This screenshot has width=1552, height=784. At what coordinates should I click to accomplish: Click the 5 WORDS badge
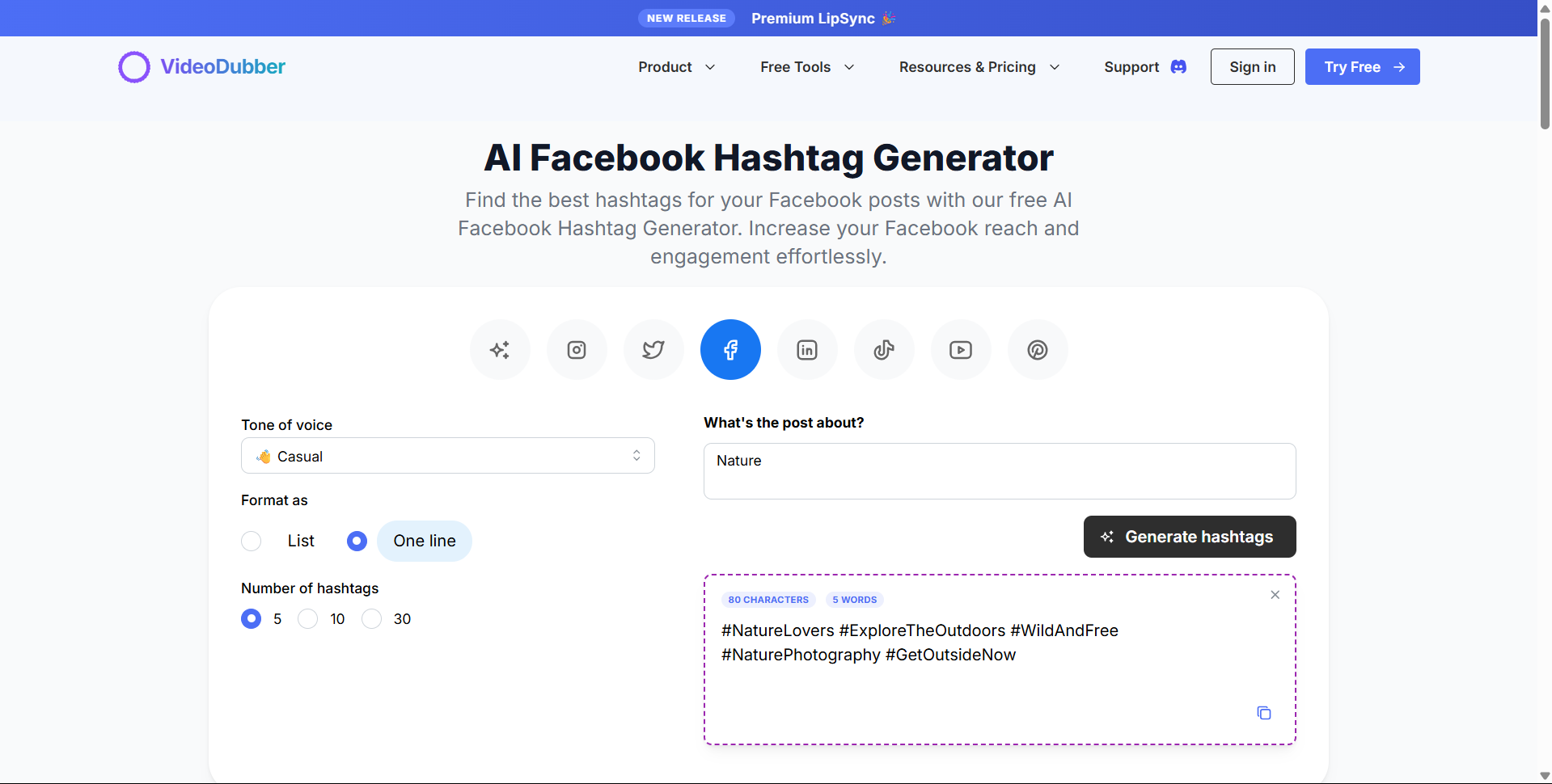[855, 600]
